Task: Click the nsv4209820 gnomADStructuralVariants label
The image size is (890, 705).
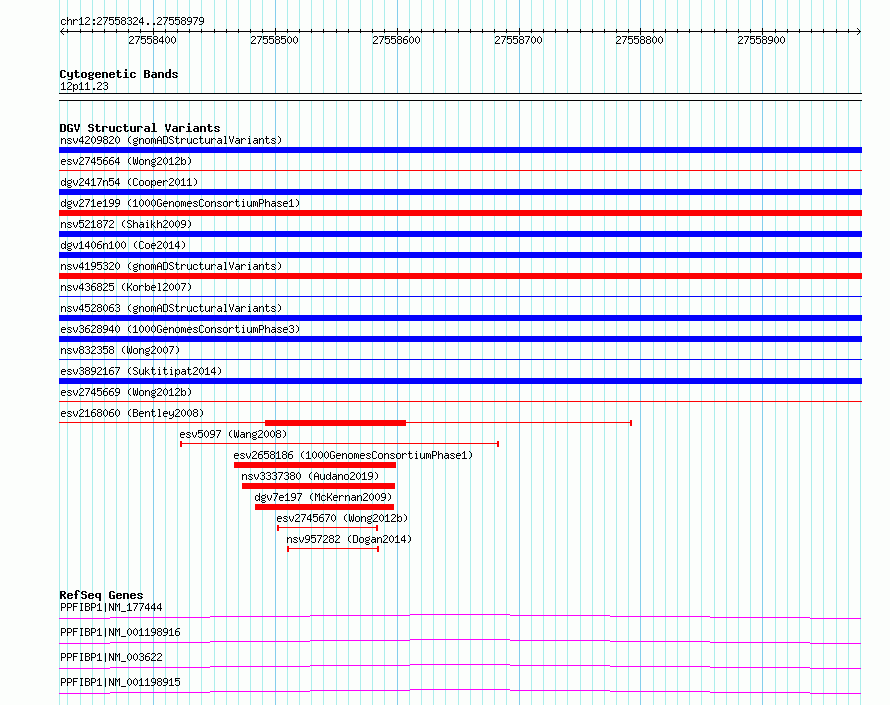Action: tap(171, 140)
